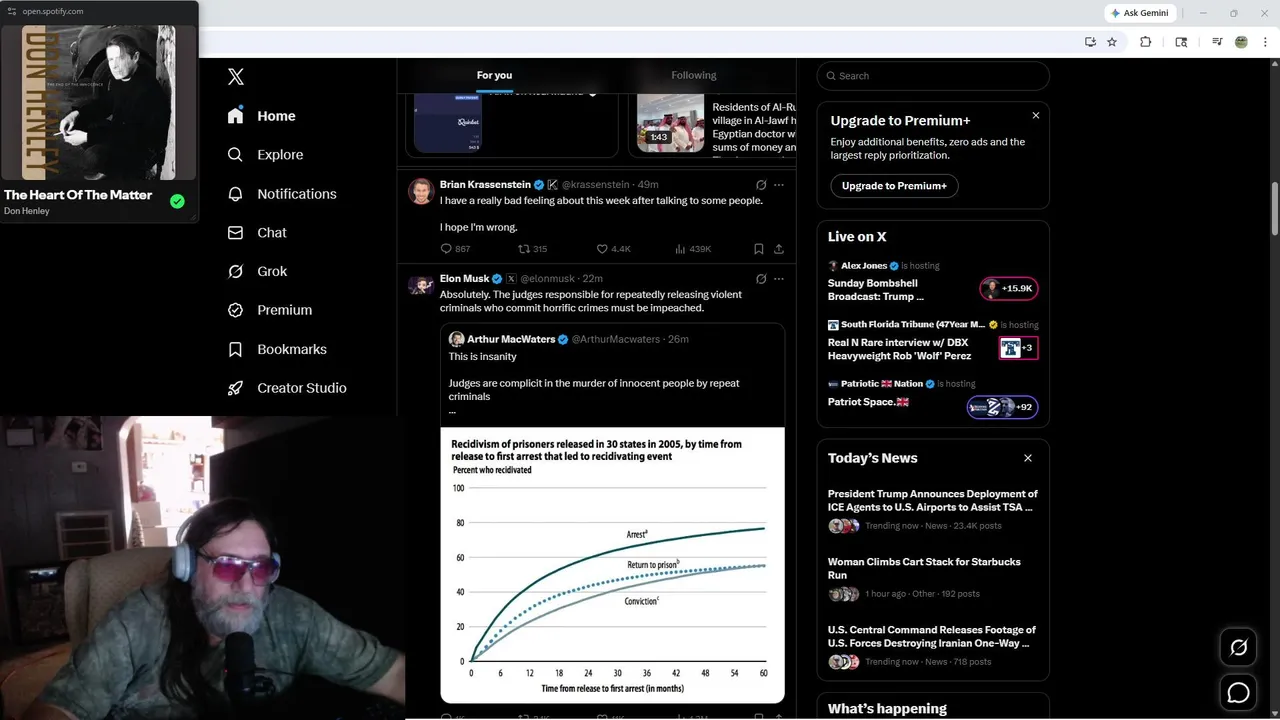The height and width of the screenshot is (720, 1280).
Task: Open the Chrome profile avatar
Action: click(1241, 42)
